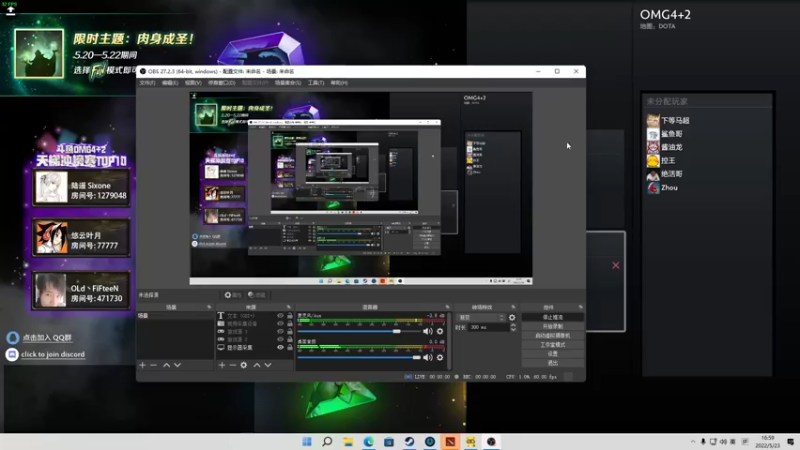Move the source down with the 来源 panel down chevron
The width and height of the screenshot is (800, 450).
(x=268, y=365)
